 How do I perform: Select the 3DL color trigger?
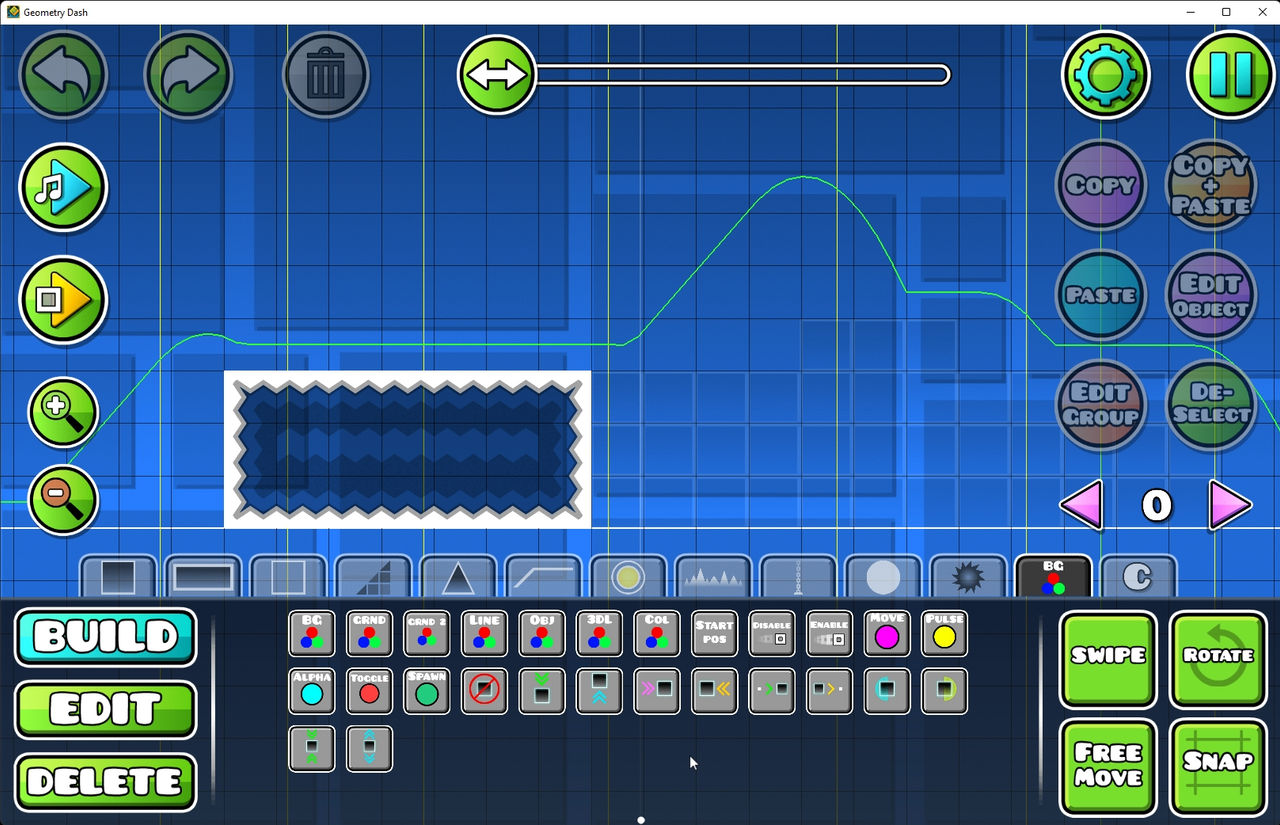pos(599,633)
